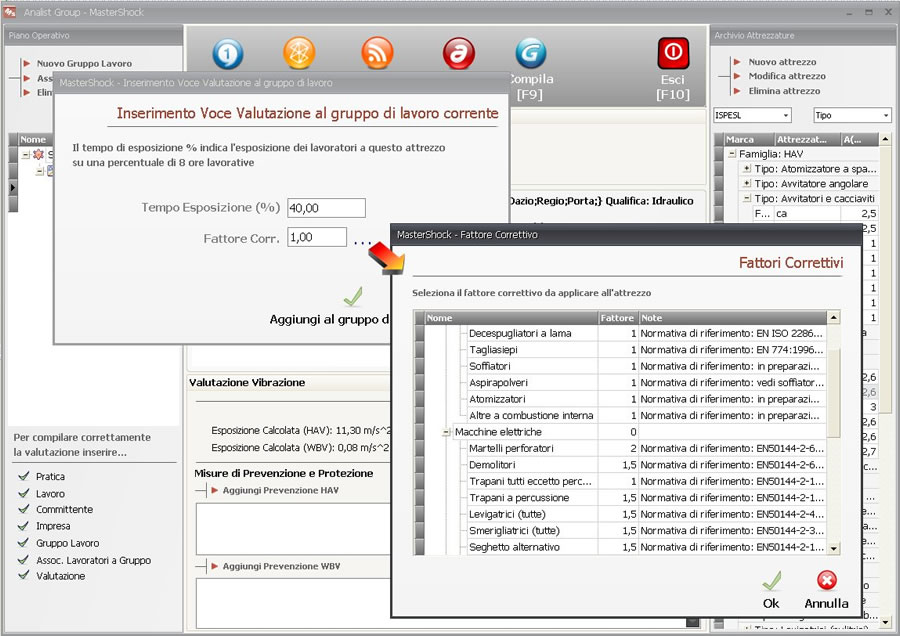Viewport: 900px width, 636px height.
Task: Expand the Tipo: Avvitatore angolare node
Action: (746, 184)
